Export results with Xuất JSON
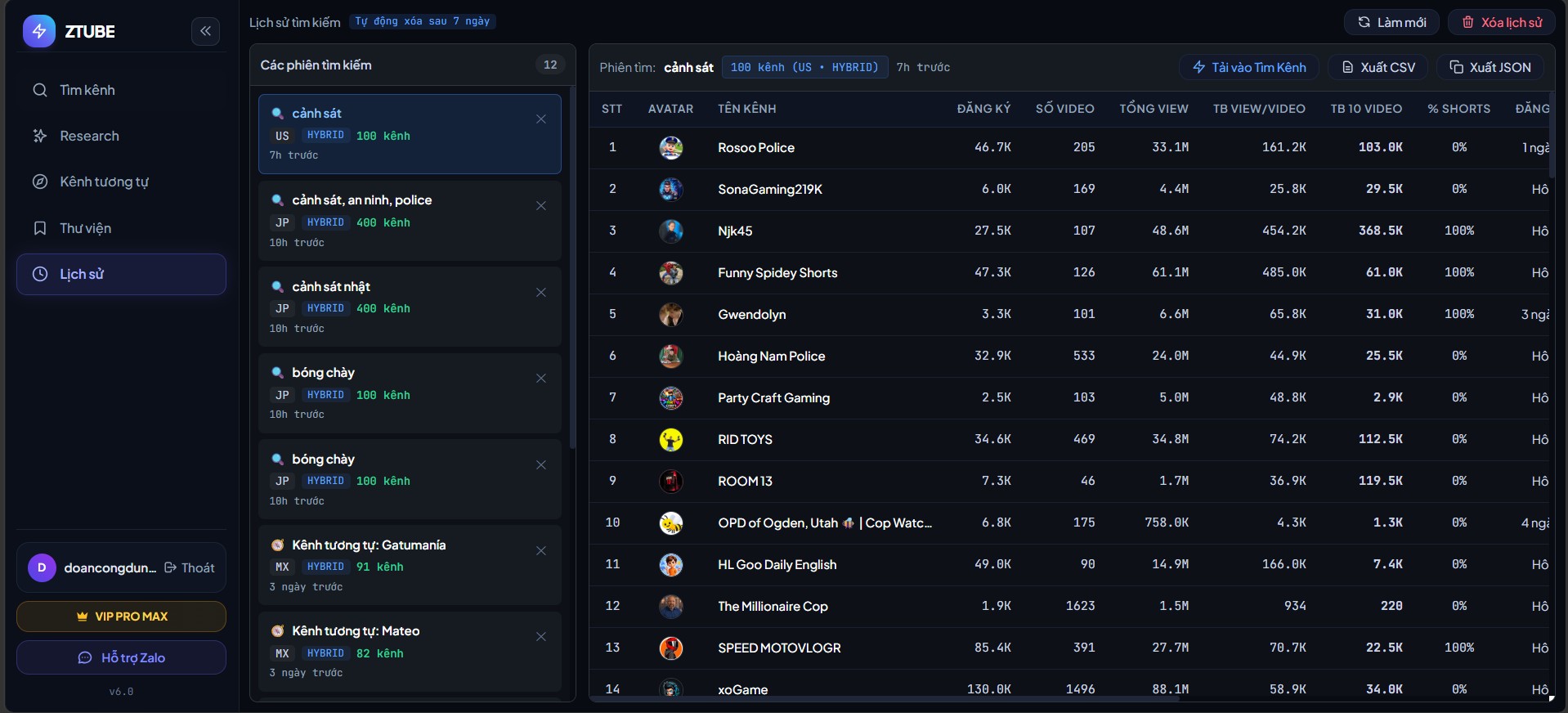The image size is (1568, 713). [1490, 67]
